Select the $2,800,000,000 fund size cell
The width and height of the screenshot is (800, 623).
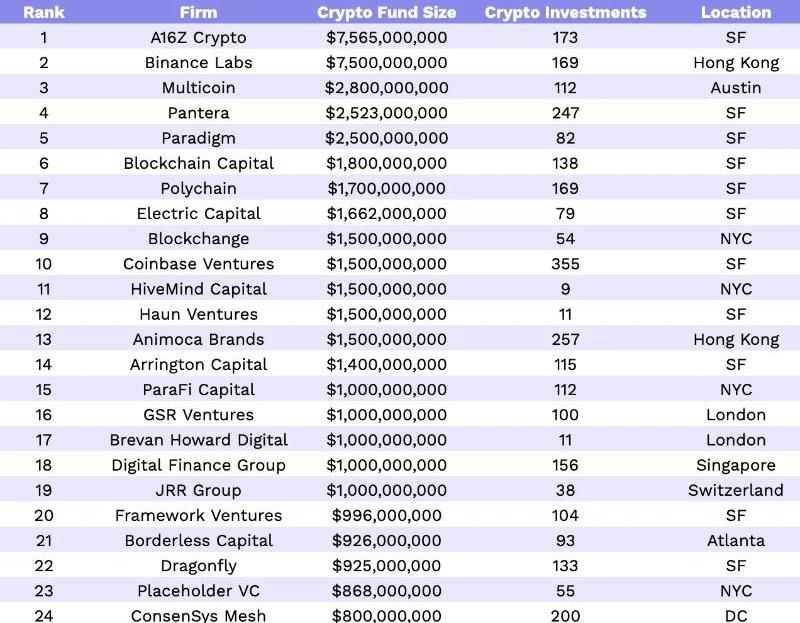[x=386, y=88]
